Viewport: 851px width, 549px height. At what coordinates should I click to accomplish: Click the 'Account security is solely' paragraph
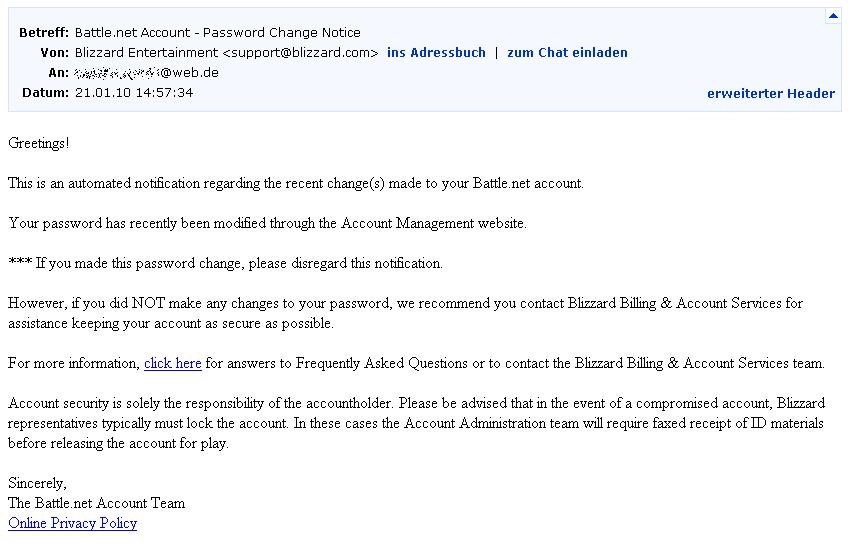[x=416, y=423]
